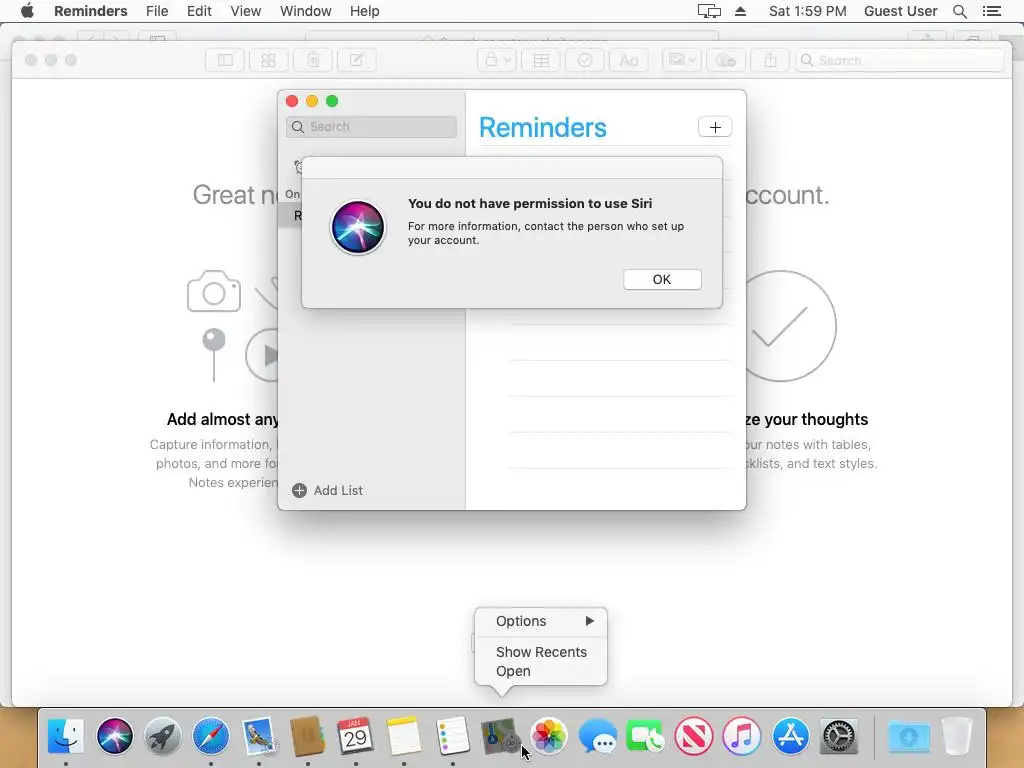Click the green zoom button on Reminders window
1024x768 pixels.
pos(332,101)
